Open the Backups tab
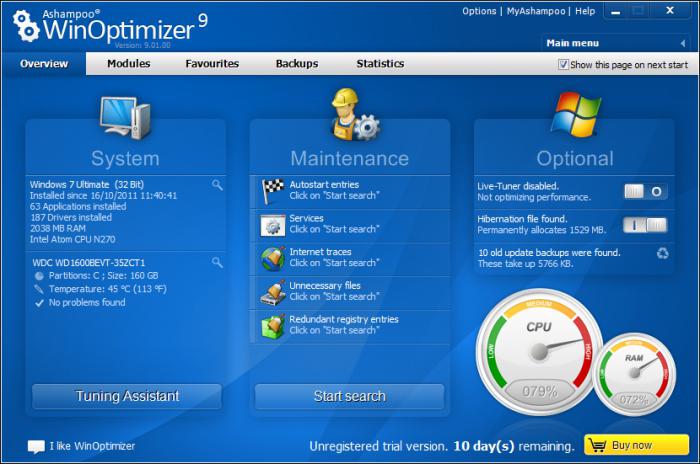This screenshot has width=700, height=464. coord(297,63)
